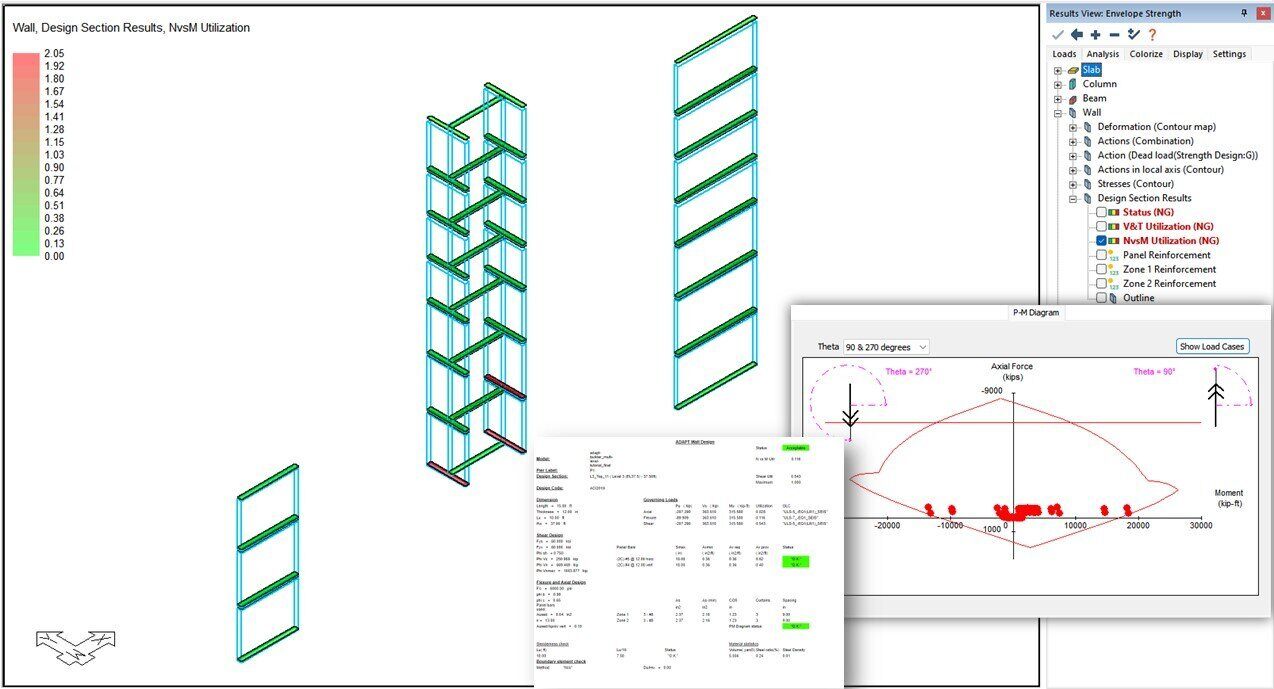The height and width of the screenshot is (689, 1274).
Task: Click the check-all verification icon
Action: (x=1134, y=35)
